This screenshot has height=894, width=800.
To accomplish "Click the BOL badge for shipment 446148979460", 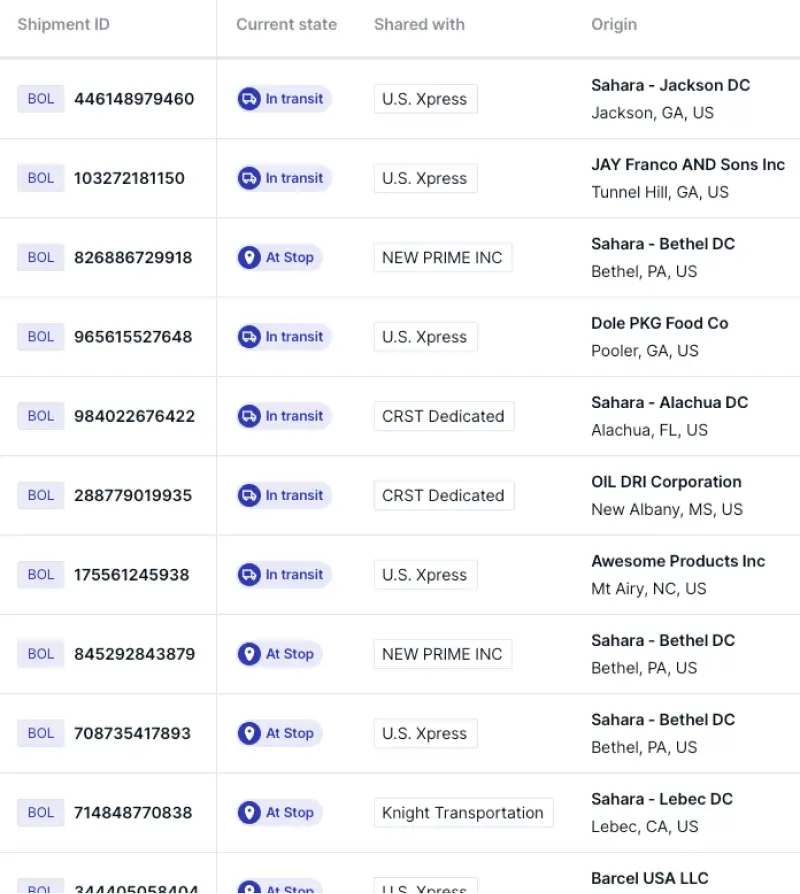I will [40, 99].
